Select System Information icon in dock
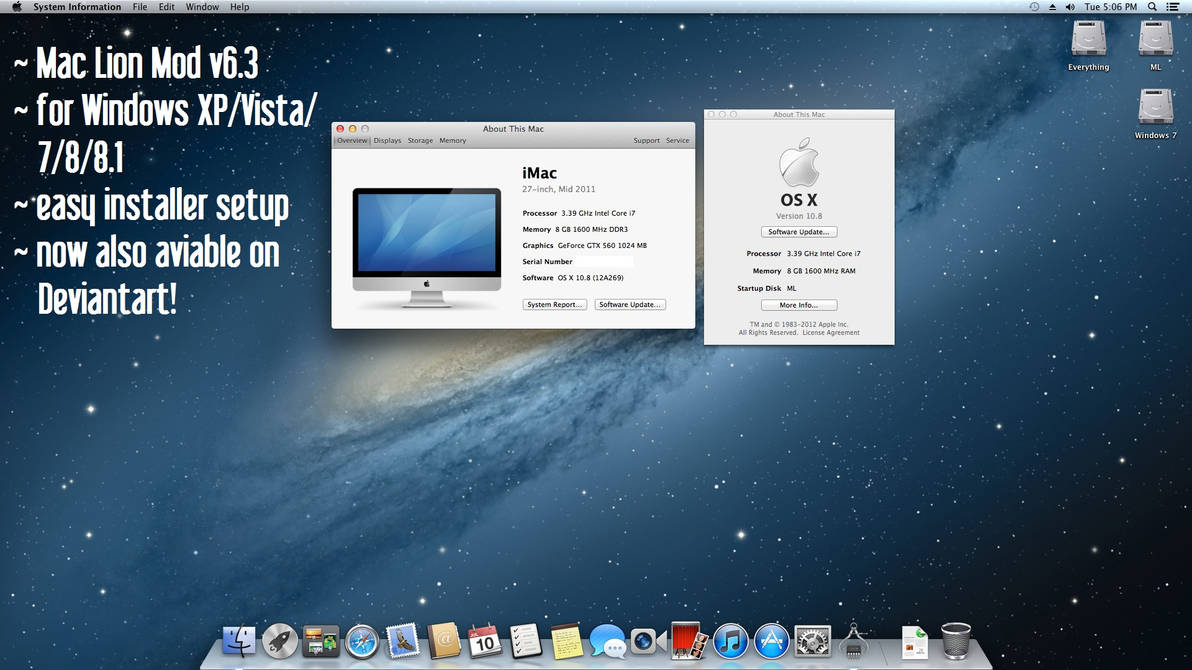 [x=853, y=641]
